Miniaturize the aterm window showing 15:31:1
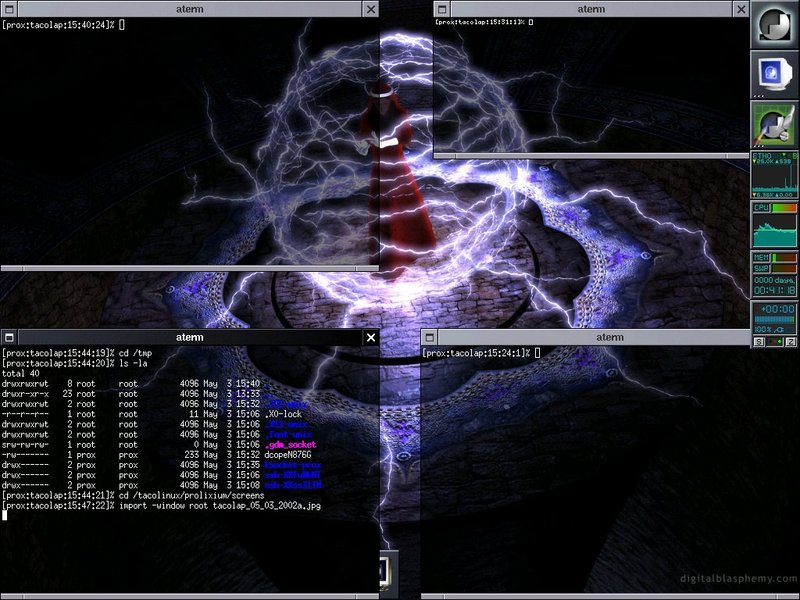This screenshot has height=600, width=800. click(x=442, y=9)
